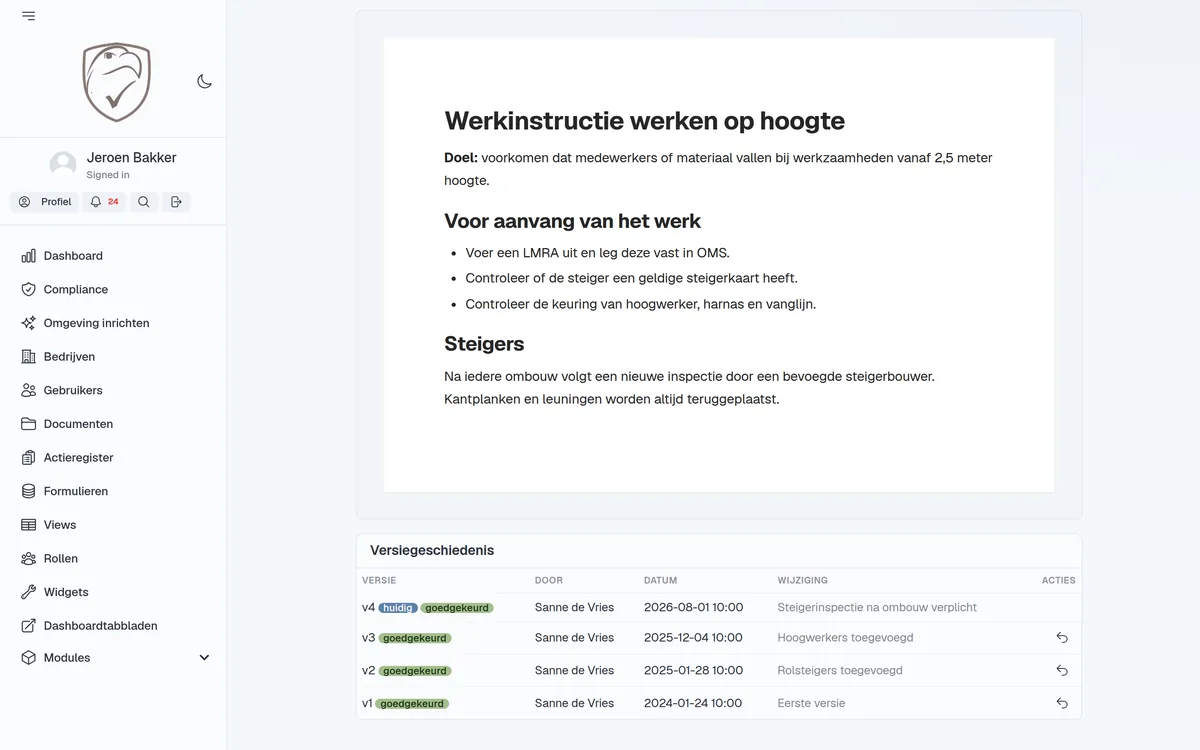
Task: Click date 2025-12-04 10:00
Action: click(693, 638)
